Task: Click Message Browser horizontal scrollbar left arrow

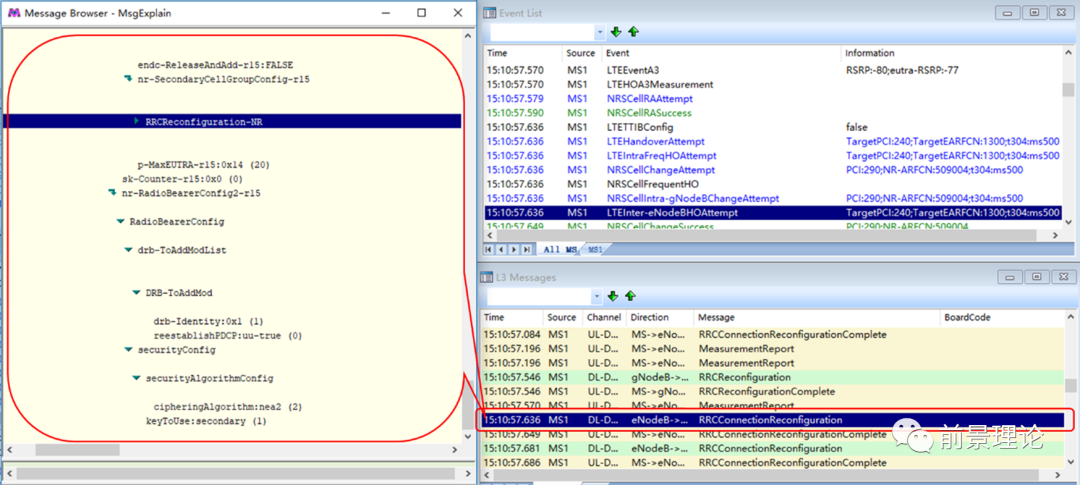Action: [x=9, y=449]
